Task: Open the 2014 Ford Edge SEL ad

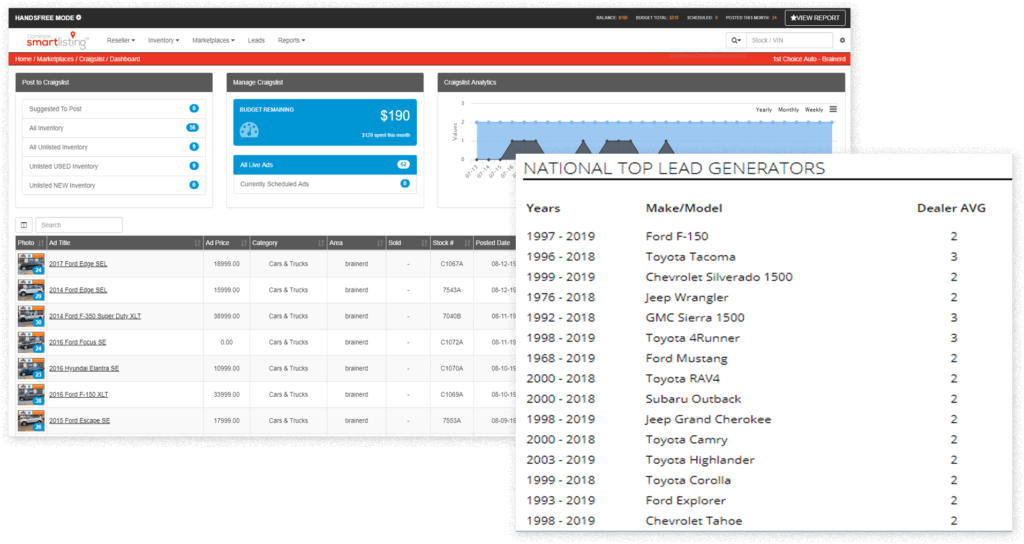Action: tap(78, 290)
